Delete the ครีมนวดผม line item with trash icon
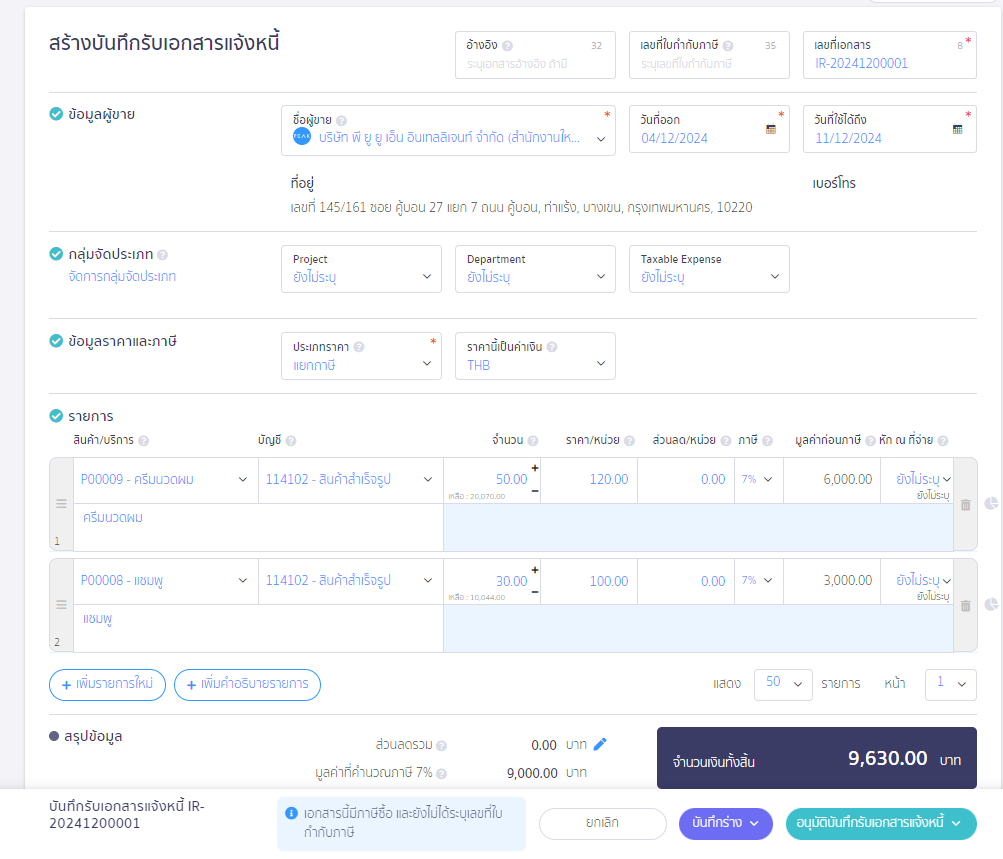The image size is (1003, 859). [x=964, y=506]
